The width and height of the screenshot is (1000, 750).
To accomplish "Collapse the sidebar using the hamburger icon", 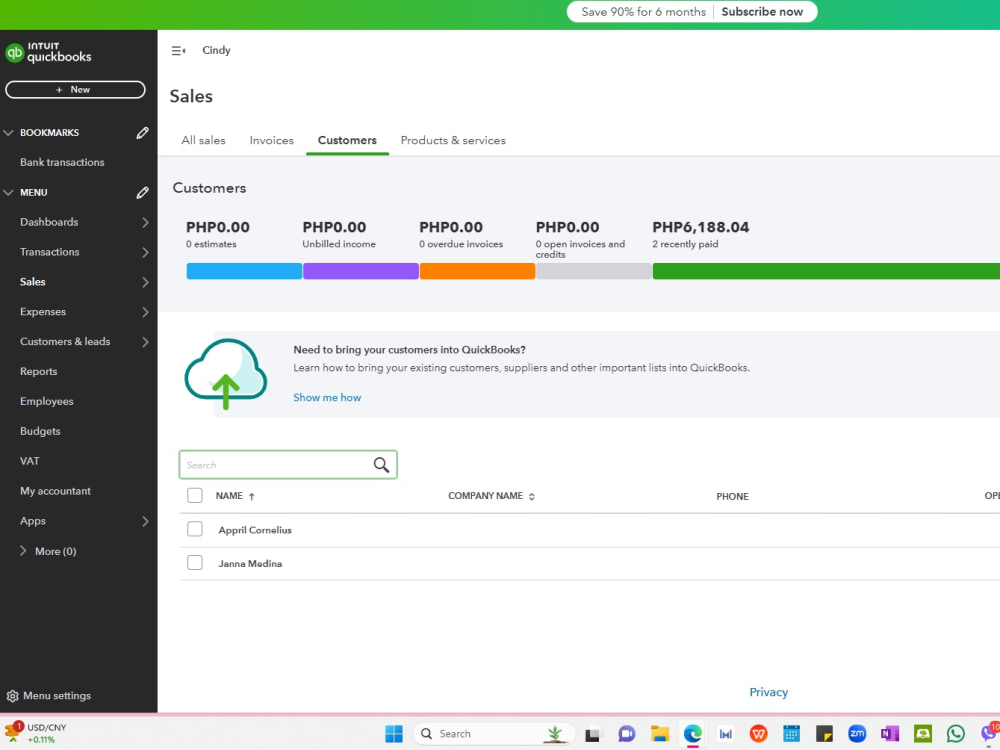I will pos(178,50).
